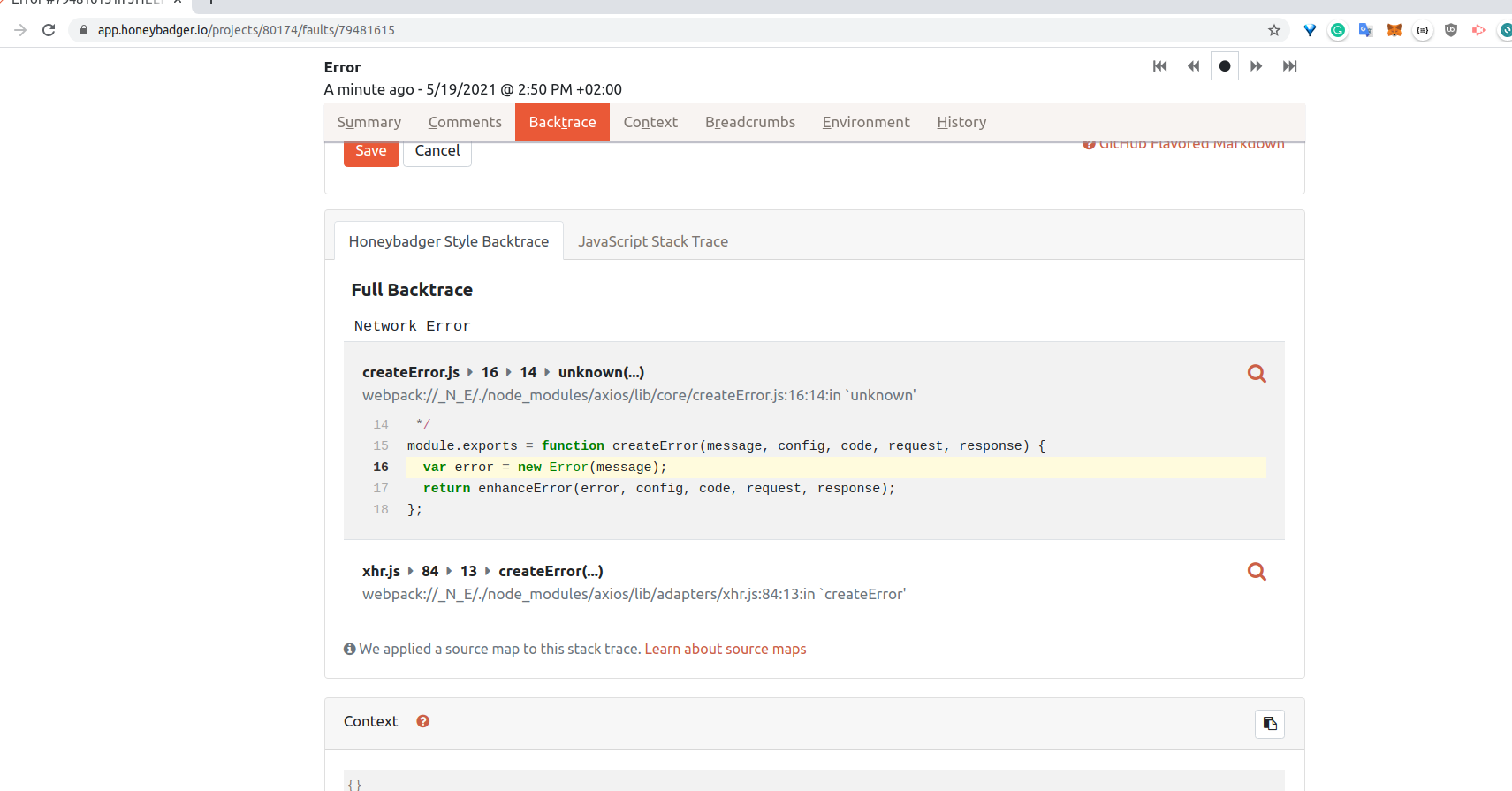This screenshot has width=1512, height=791.
Task: Jump to first notice icon
Action: (1160, 66)
